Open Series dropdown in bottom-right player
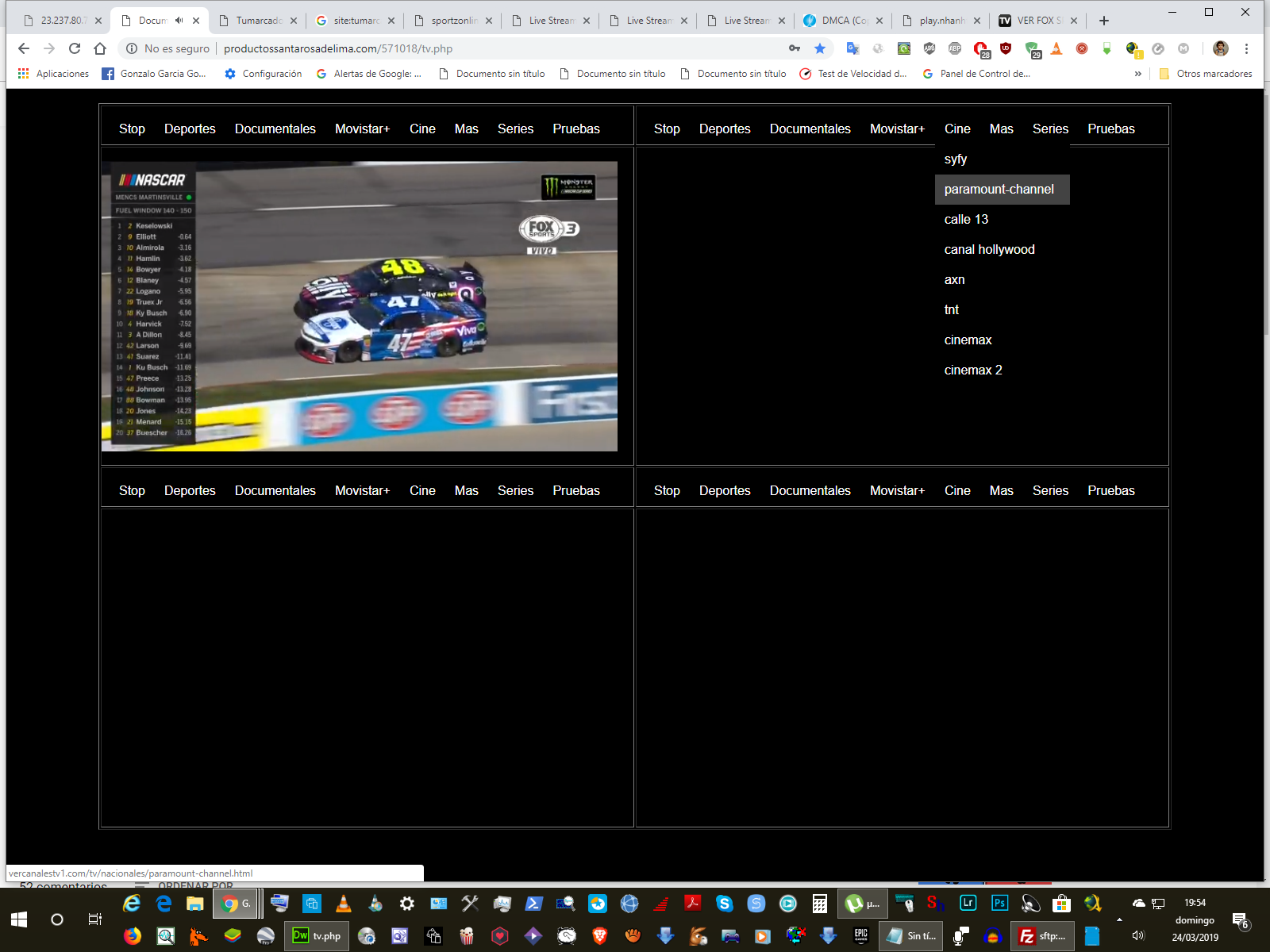This screenshot has width=1270, height=952. coord(1049,490)
